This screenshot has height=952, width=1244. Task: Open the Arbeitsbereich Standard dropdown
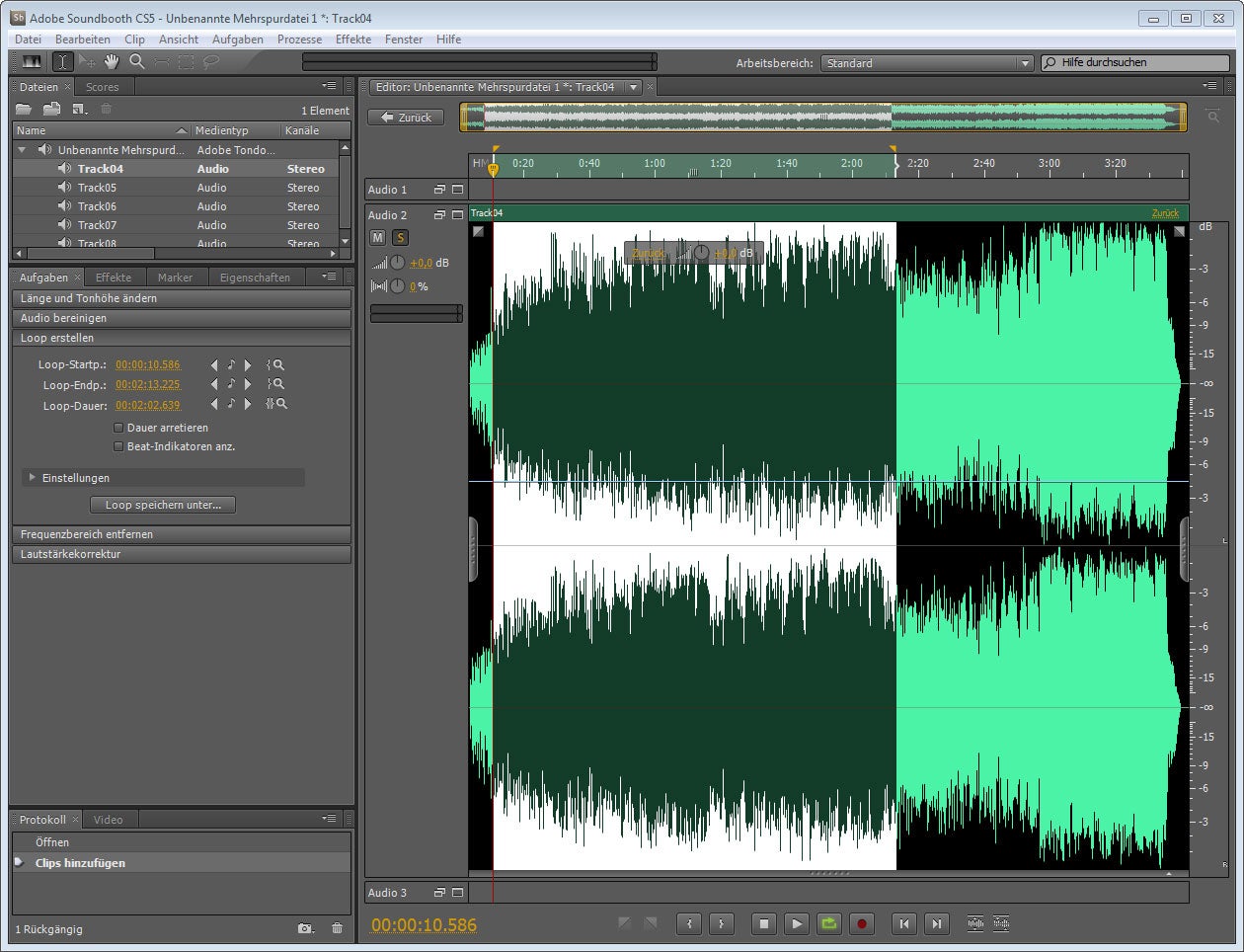coord(926,63)
